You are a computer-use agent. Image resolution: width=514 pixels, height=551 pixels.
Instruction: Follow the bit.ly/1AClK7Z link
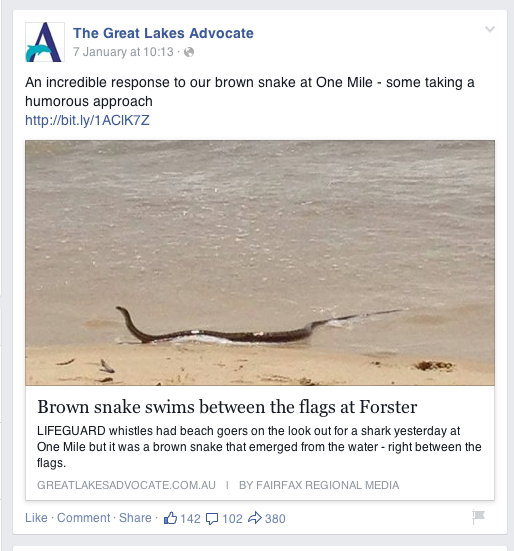click(x=87, y=120)
